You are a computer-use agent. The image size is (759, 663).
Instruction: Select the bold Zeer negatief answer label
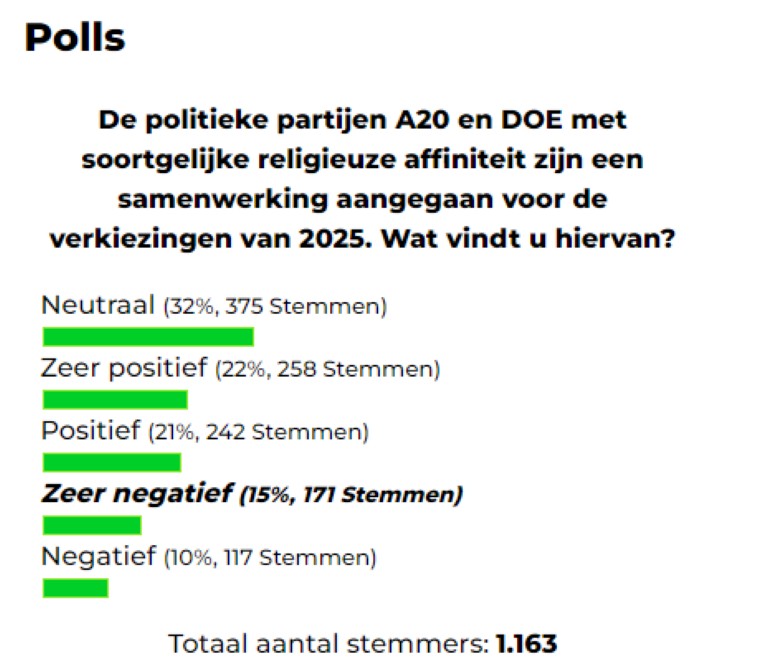(136, 493)
